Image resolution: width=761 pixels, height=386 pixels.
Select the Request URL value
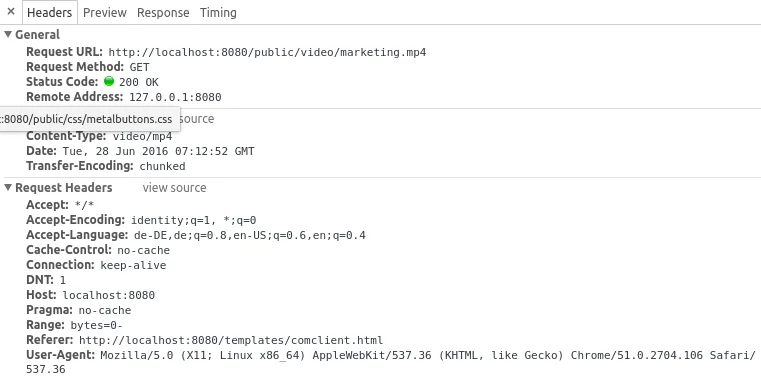pyautogui.click(x=267, y=52)
